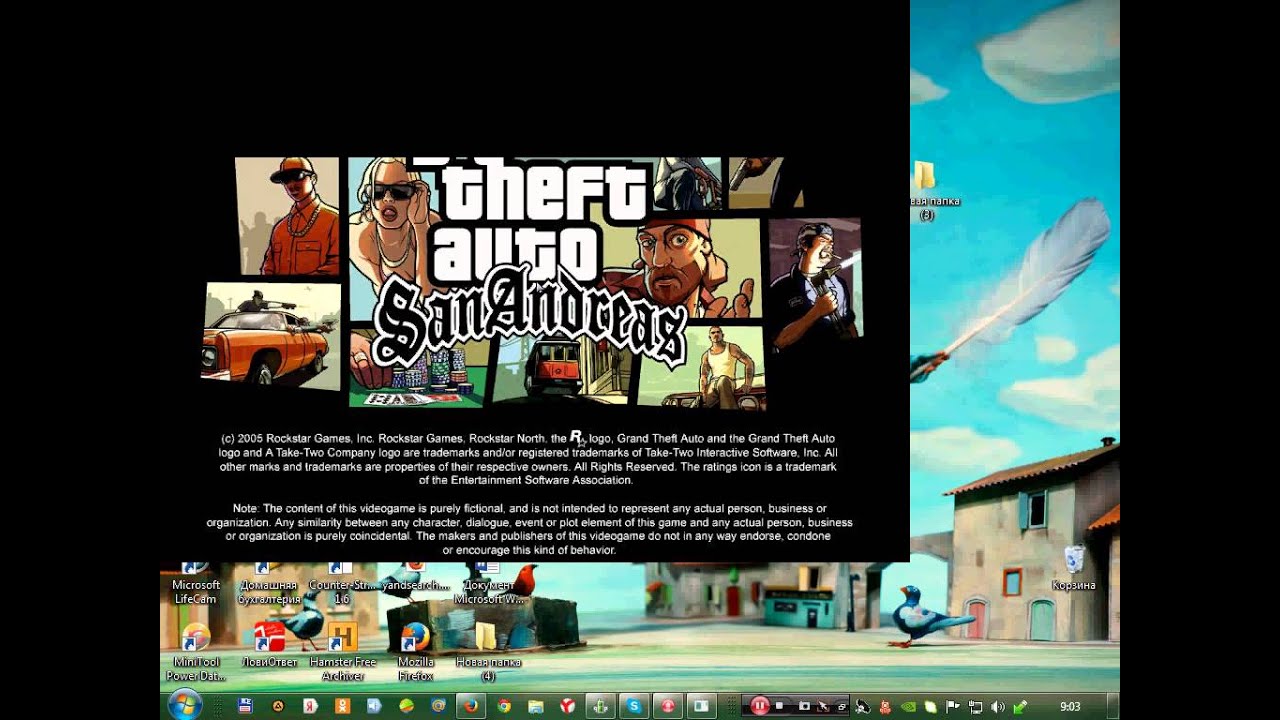Open the Документ Microsoft Word desktop file

pos(489,585)
